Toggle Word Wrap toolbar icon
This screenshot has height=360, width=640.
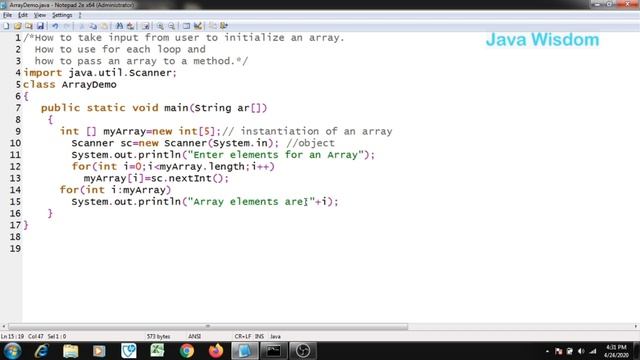point(146,26)
